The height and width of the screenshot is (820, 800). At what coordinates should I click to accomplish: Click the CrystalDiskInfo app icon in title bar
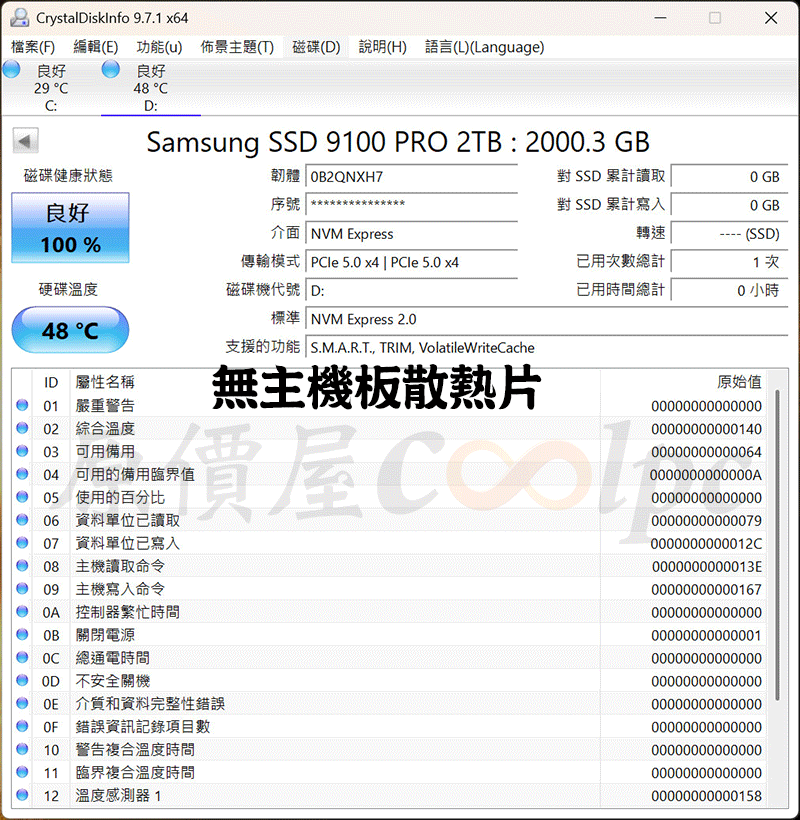pyautogui.click(x=19, y=17)
